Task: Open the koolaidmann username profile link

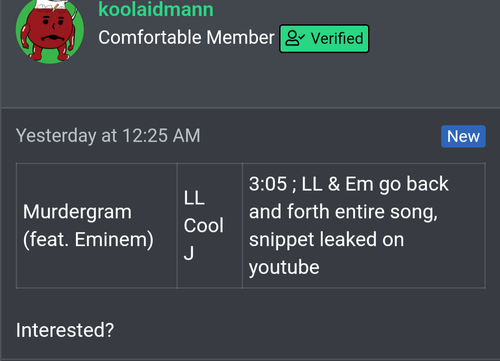Action: tap(156, 9)
